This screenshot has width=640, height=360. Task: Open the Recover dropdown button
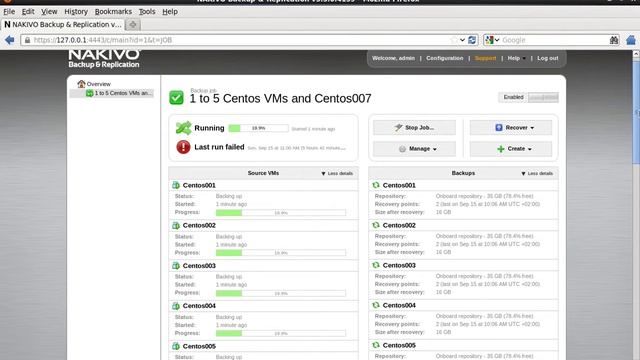pyautogui.click(x=511, y=128)
